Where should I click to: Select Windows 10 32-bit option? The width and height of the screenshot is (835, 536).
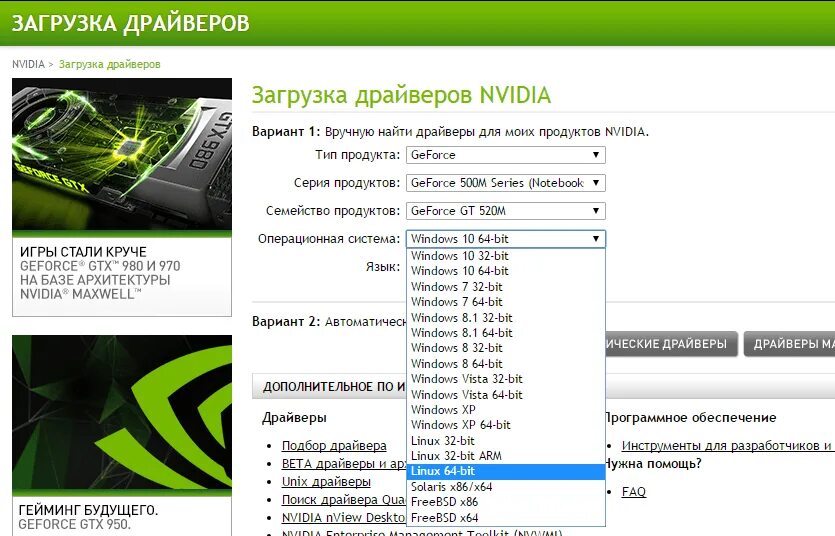(505, 255)
